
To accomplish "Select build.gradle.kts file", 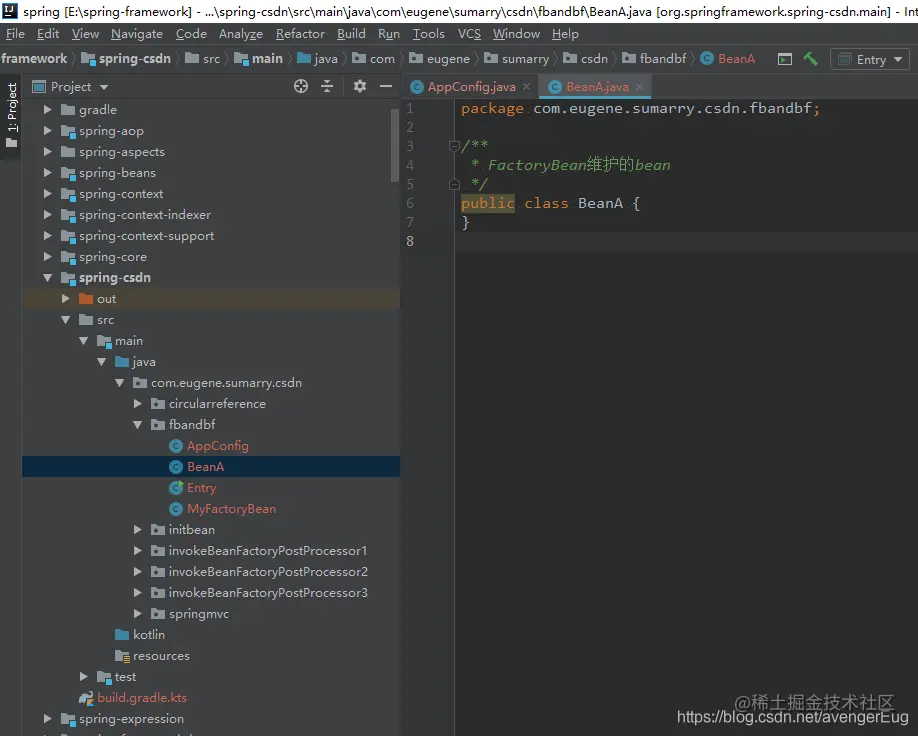I will (x=142, y=698).
